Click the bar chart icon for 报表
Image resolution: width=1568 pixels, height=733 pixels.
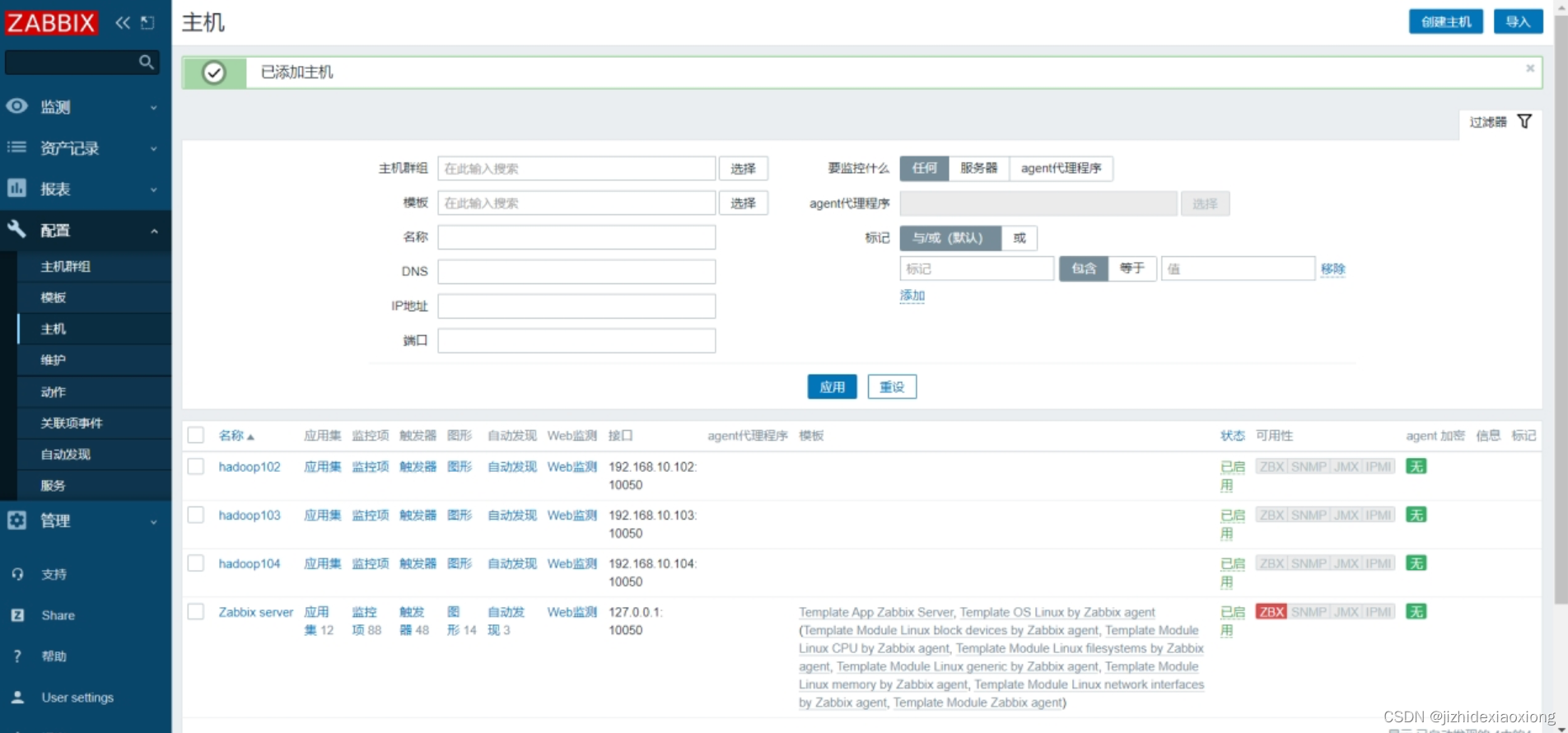[16, 188]
